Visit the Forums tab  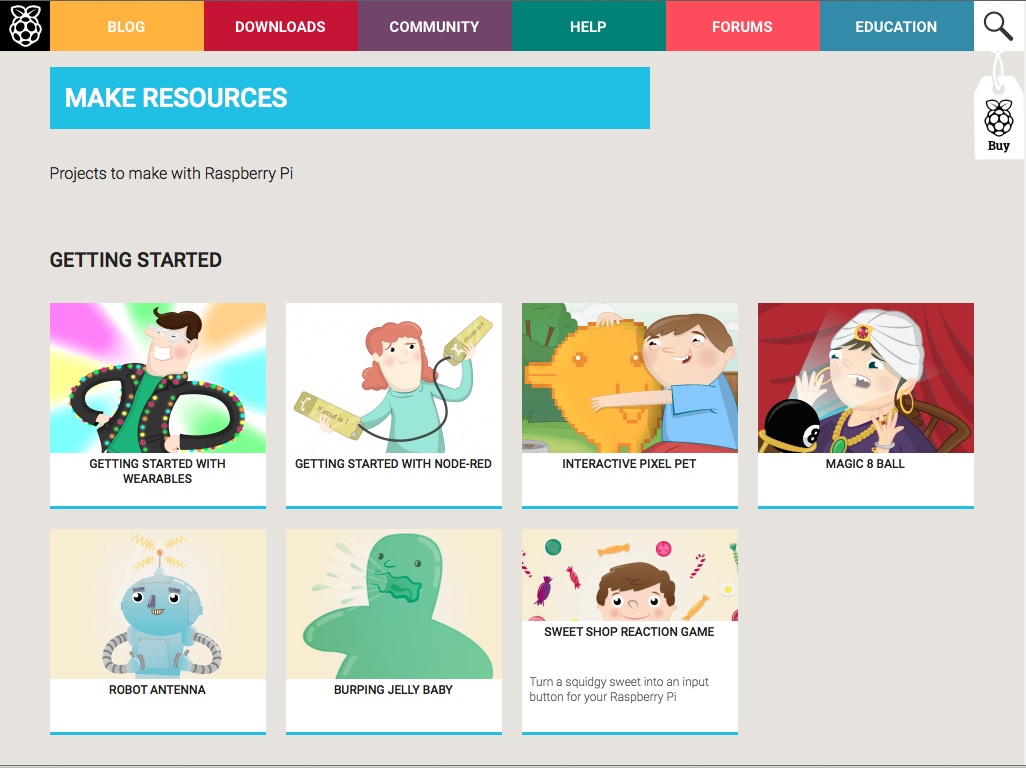tap(742, 26)
